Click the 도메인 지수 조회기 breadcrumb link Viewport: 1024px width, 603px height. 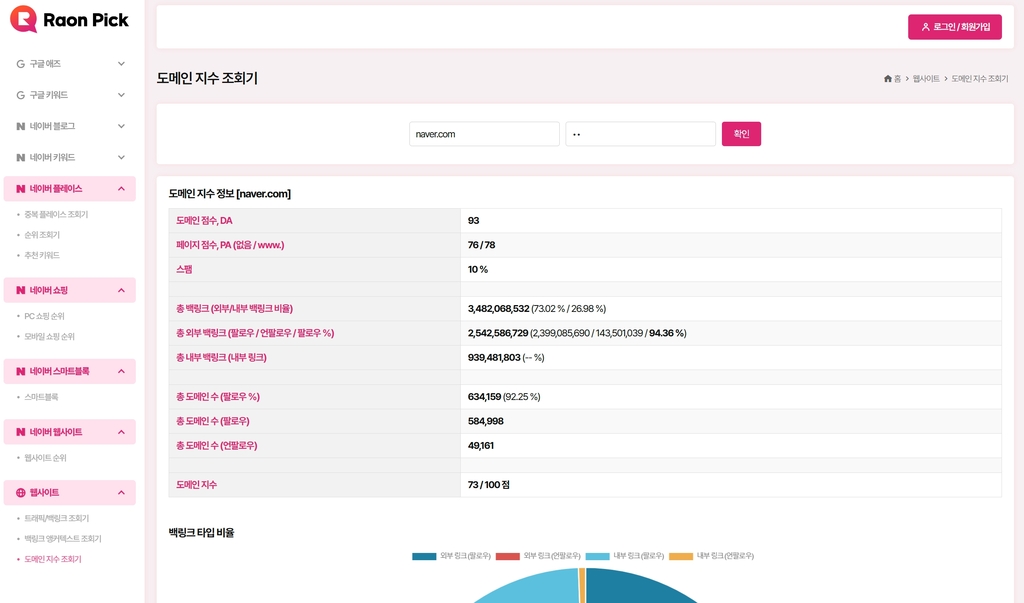click(980, 79)
